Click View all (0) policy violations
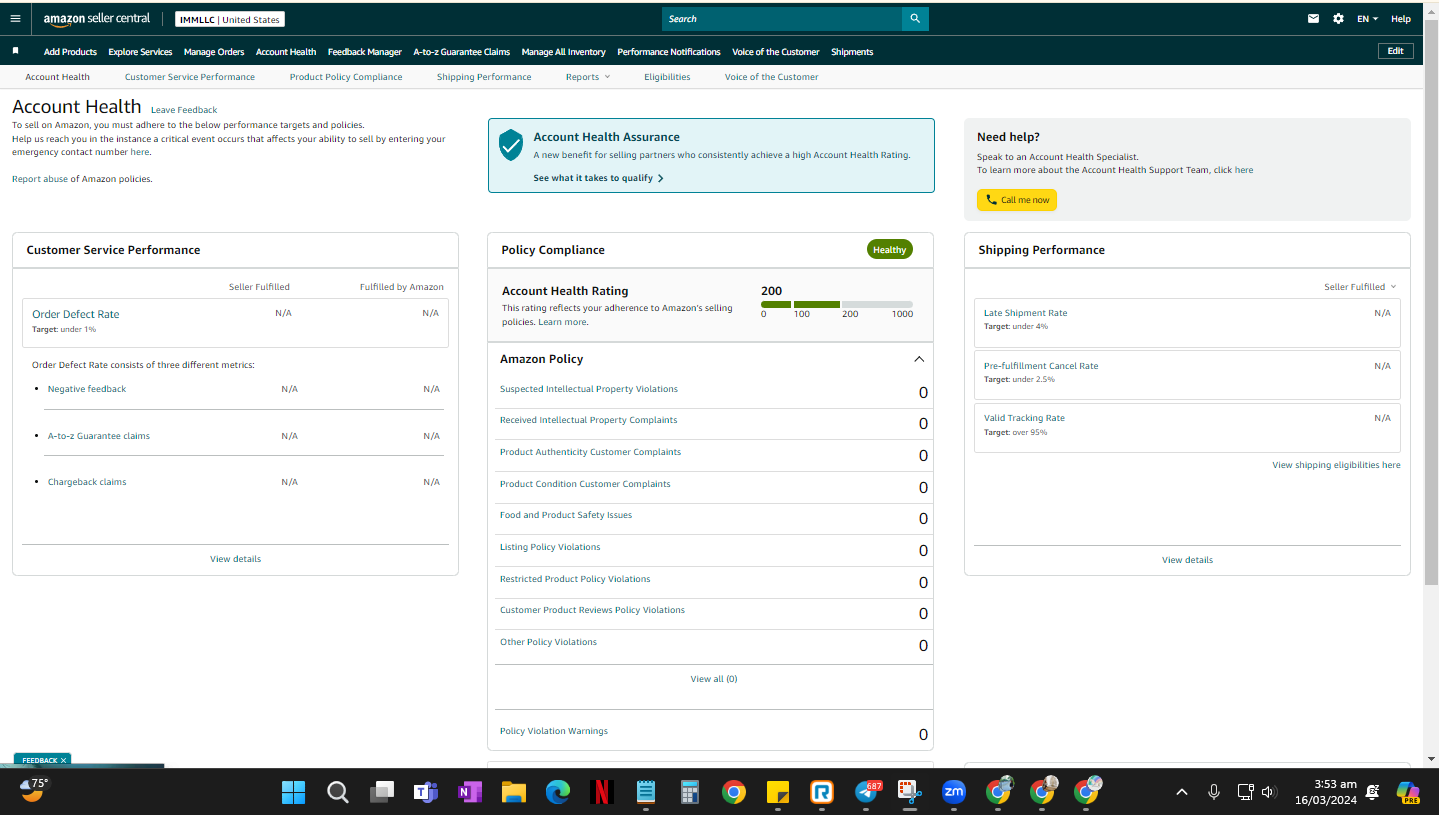This screenshot has height=815, width=1439. click(714, 679)
